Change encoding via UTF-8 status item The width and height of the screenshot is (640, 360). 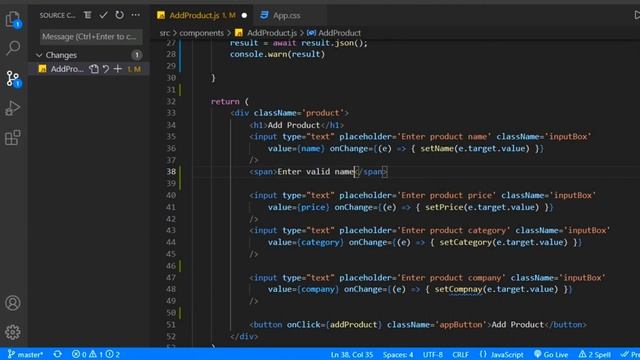point(433,354)
